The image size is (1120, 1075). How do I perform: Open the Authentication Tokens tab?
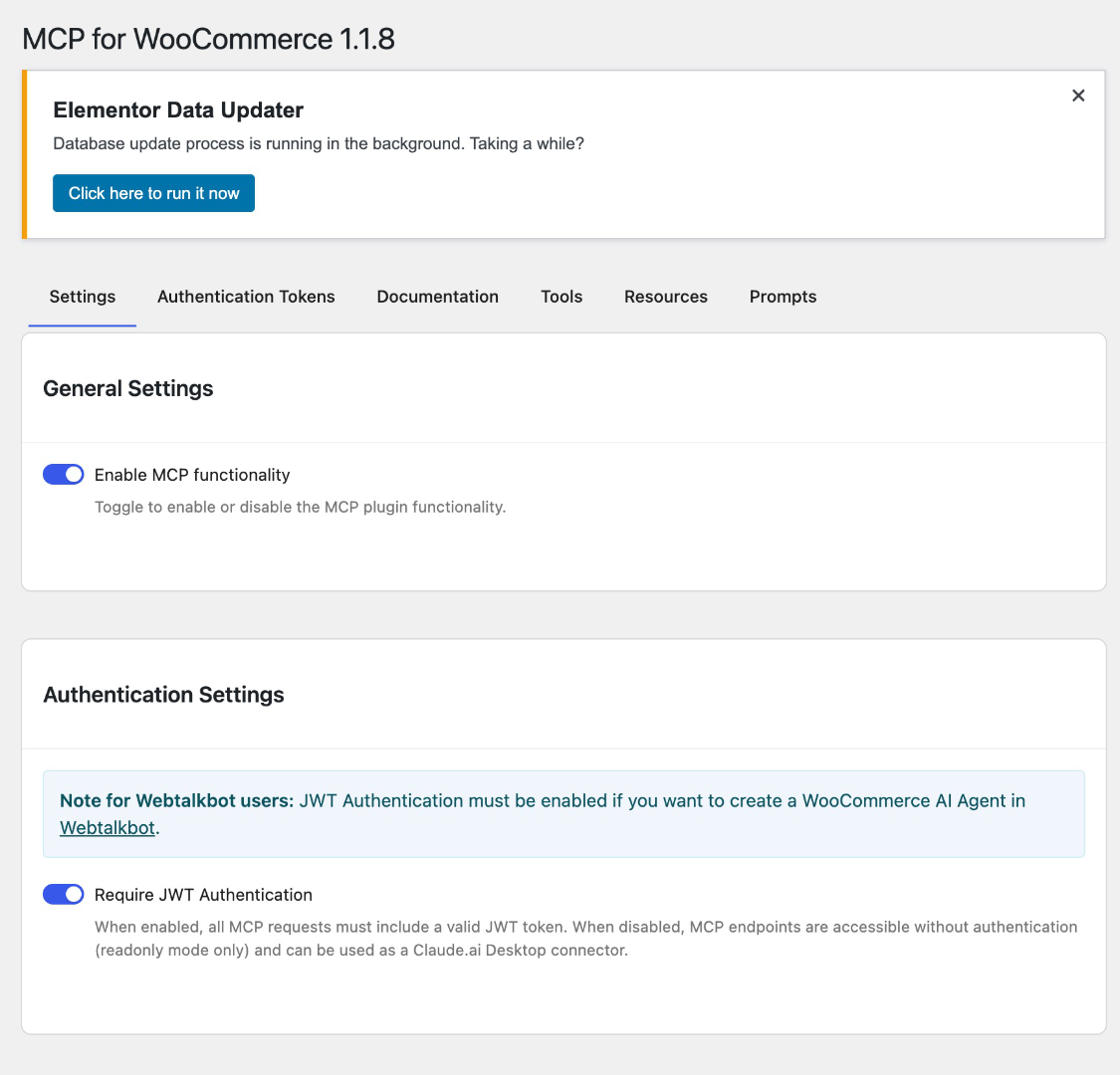[x=246, y=297]
